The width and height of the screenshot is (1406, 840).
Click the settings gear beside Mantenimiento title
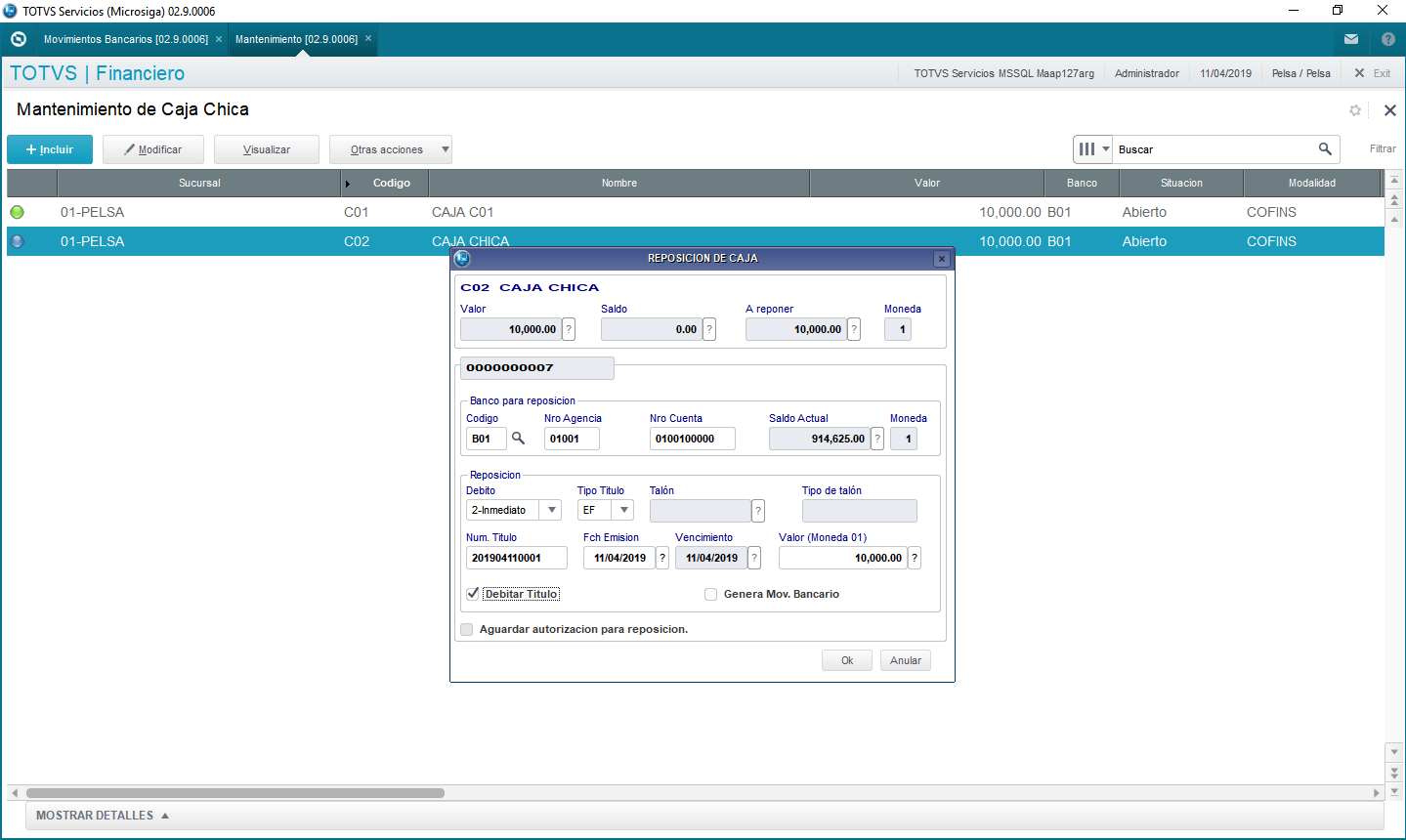[x=1355, y=110]
